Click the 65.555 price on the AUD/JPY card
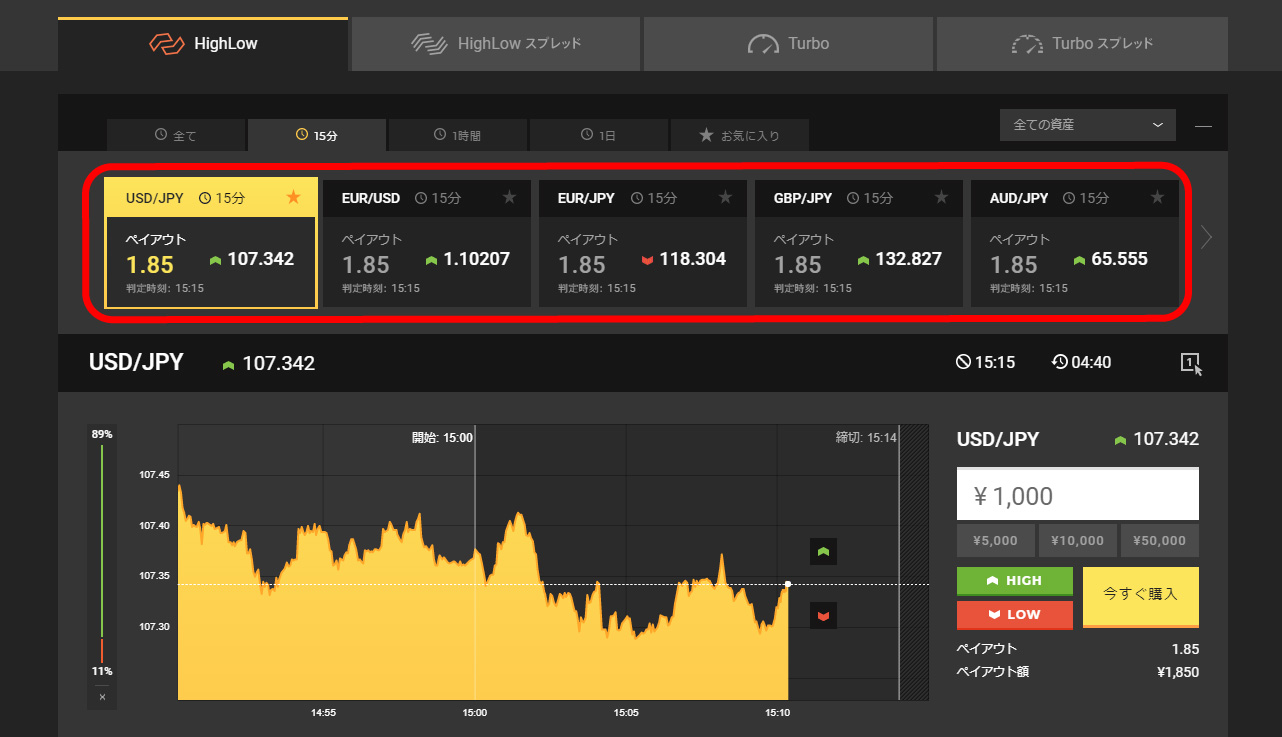The width and height of the screenshot is (1282, 737). pos(1119,259)
